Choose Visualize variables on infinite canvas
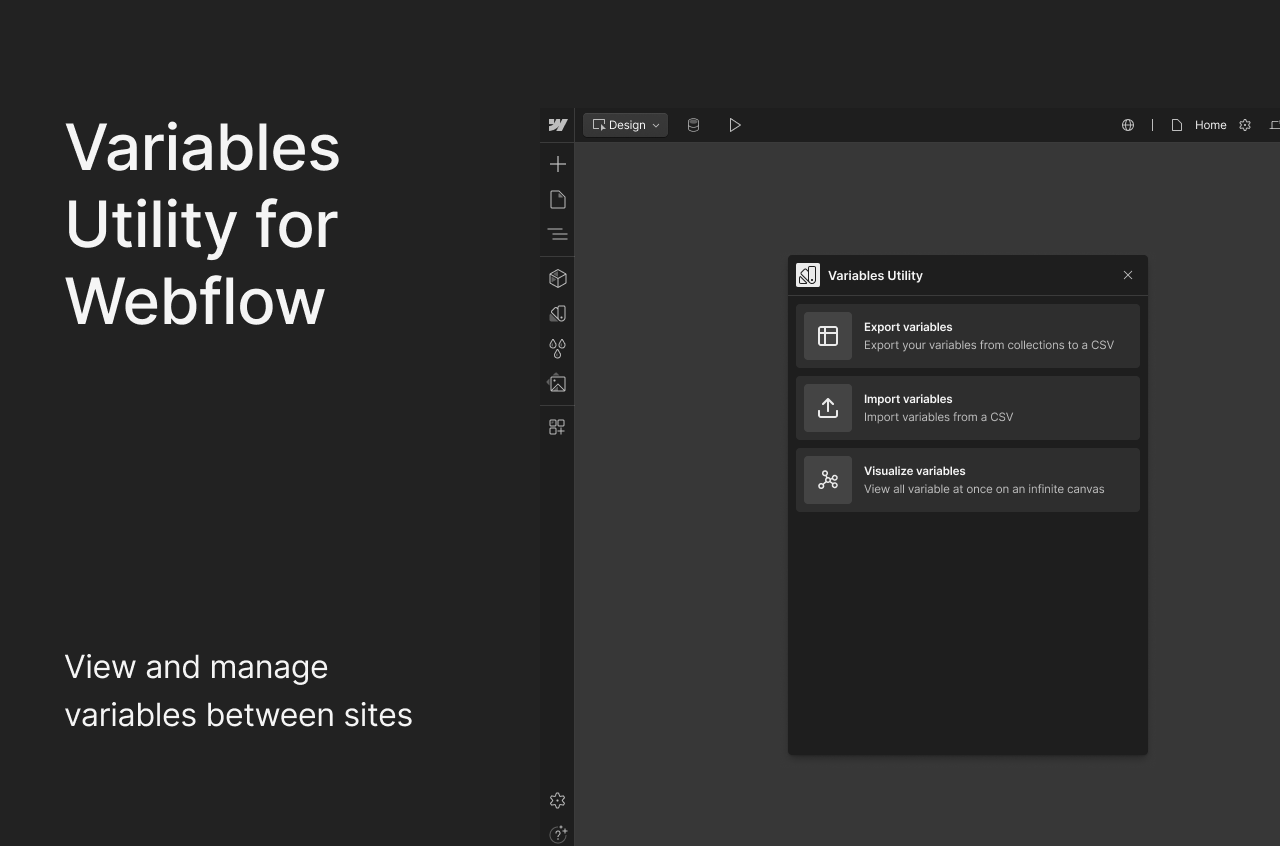The image size is (1280, 846). coord(967,480)
